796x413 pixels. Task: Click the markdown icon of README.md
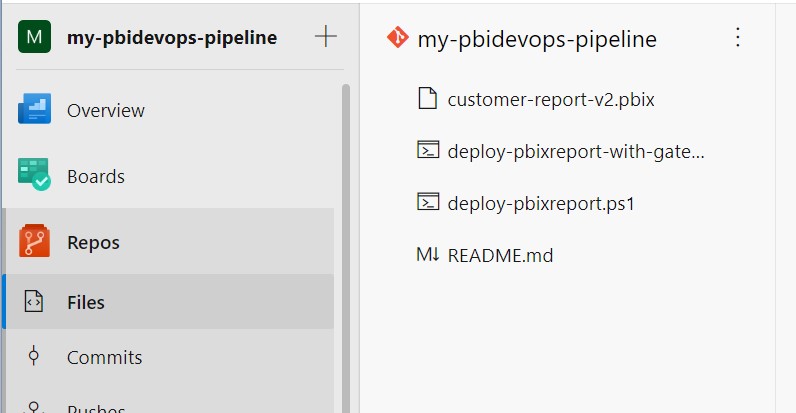click(427, 254)
